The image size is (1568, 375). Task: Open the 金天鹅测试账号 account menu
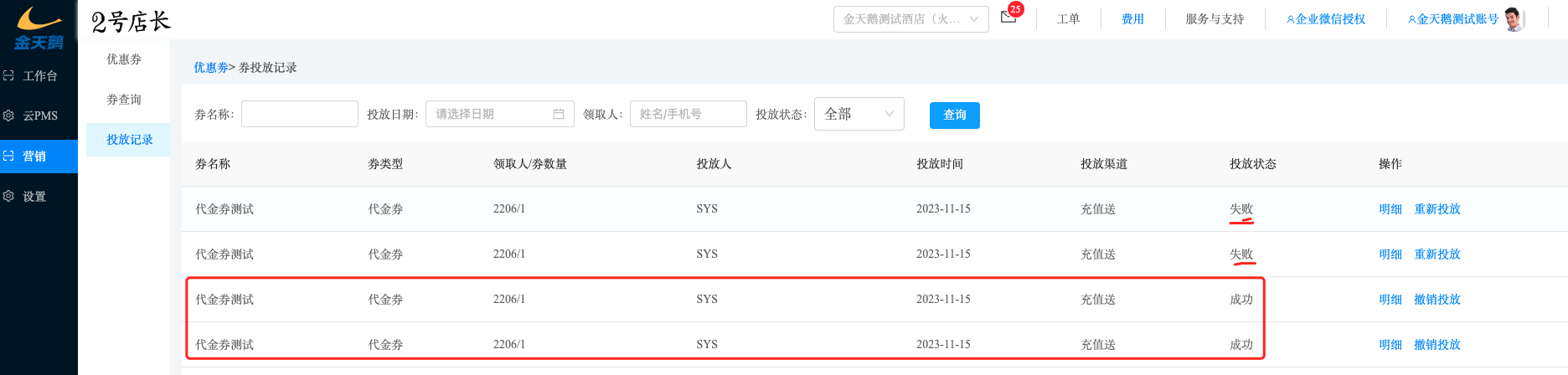[1452, 18]
